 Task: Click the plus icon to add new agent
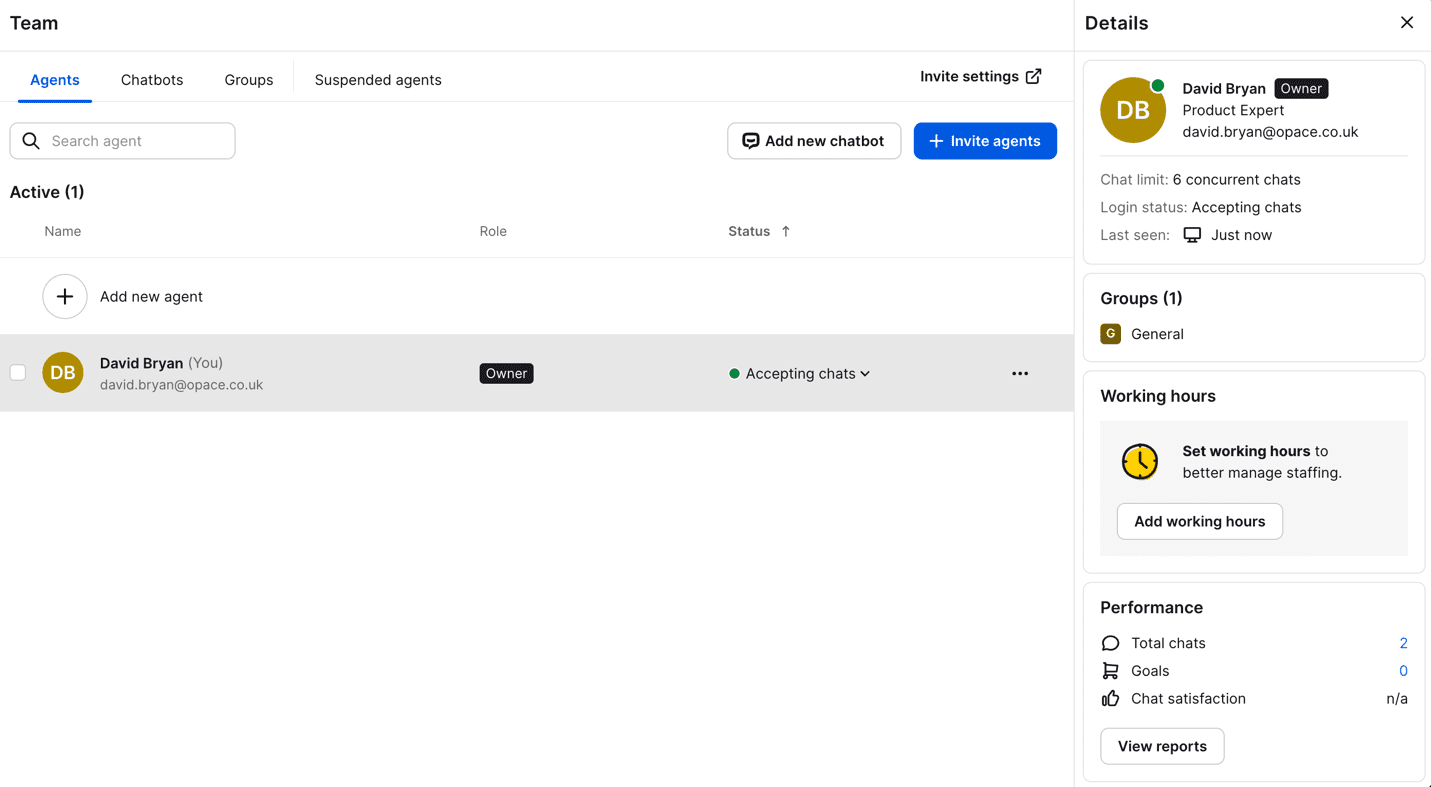pyautogui.click(x=65, y=297)
